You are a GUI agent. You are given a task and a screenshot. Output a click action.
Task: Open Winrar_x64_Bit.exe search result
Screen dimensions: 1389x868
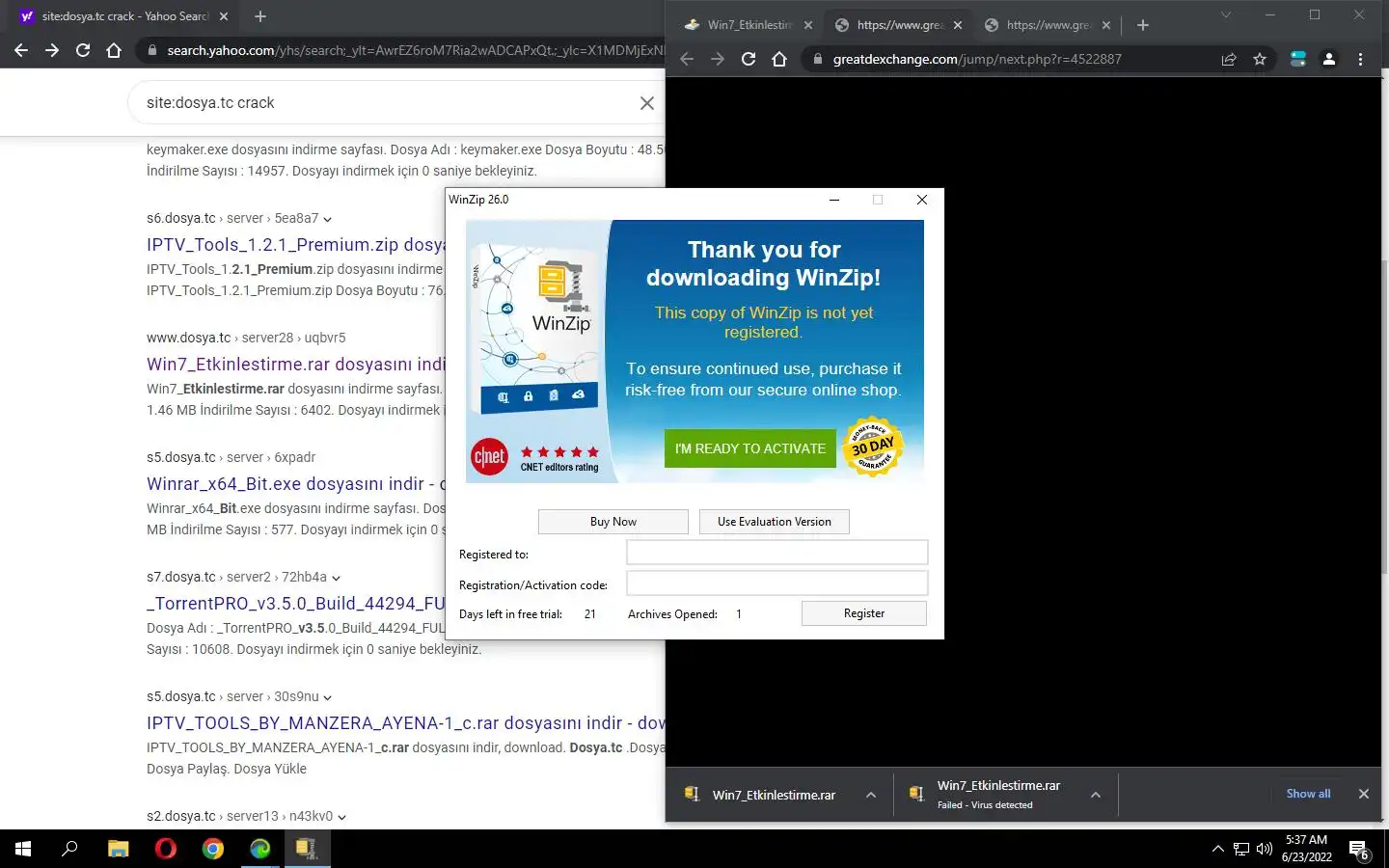coord(295,484)
